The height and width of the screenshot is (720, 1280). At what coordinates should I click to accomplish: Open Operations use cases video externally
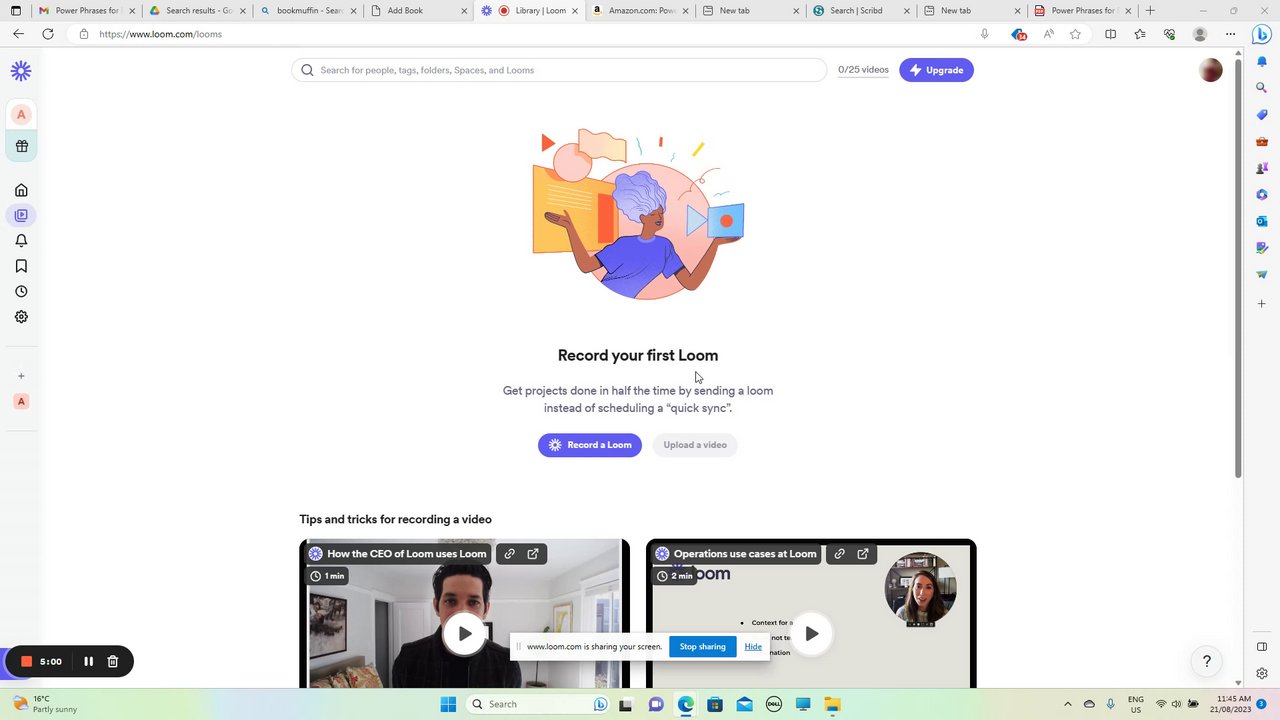(x=863, y=554)
